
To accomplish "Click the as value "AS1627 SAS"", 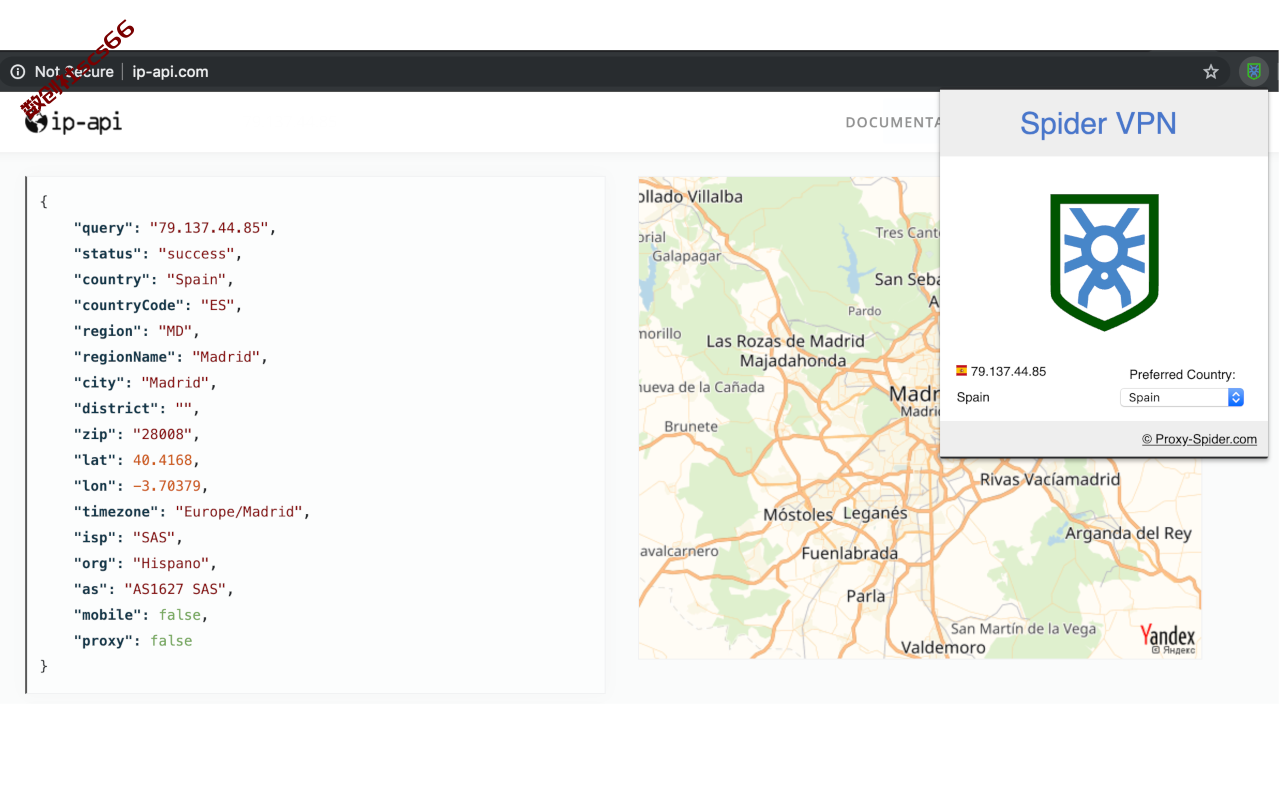I will 175,589.
